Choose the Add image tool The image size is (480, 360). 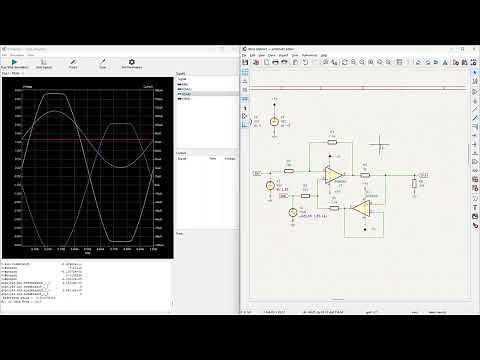[475, 216]
